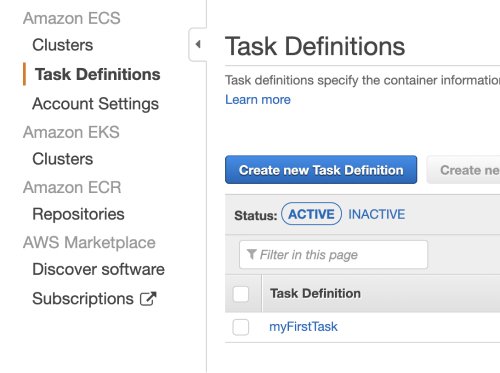Focus the Filter in this page field
This screenshot has width=500, height=373.
pos(333,255)
